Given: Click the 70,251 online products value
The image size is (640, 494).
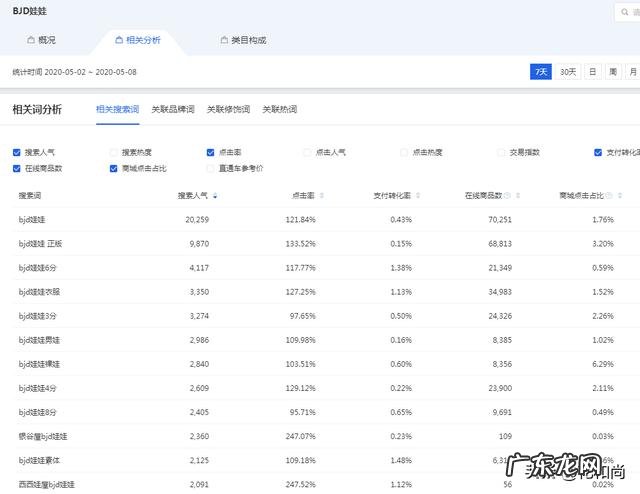Looking at the screenshot, I should point(500,220).
